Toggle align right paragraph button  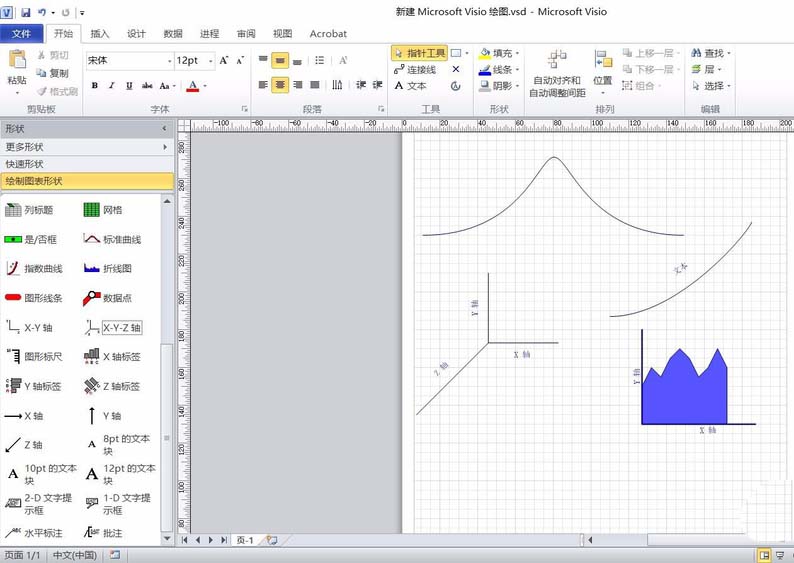point(298,85)
